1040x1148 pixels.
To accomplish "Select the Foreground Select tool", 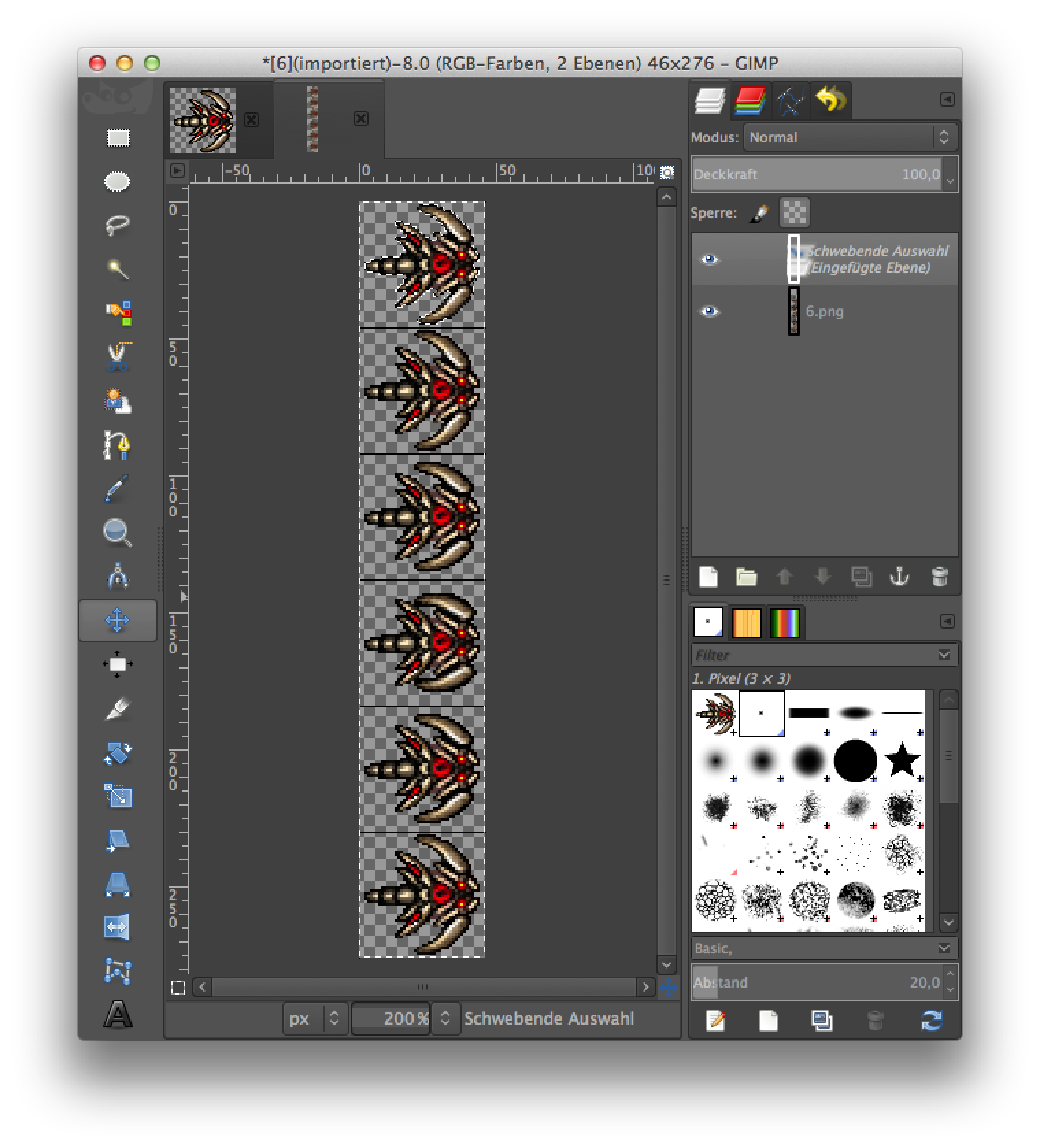I will click(118, 401).
